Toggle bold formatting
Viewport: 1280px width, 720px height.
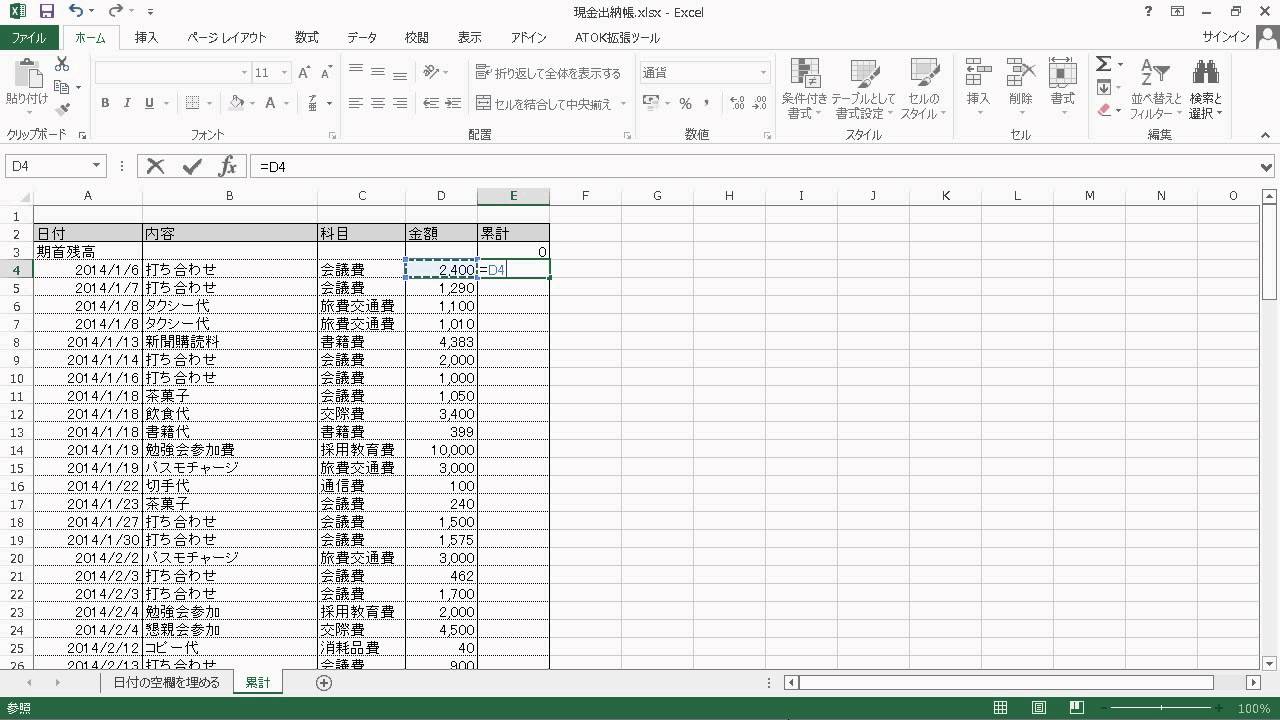pyautogui.click(x=105, y=103)
